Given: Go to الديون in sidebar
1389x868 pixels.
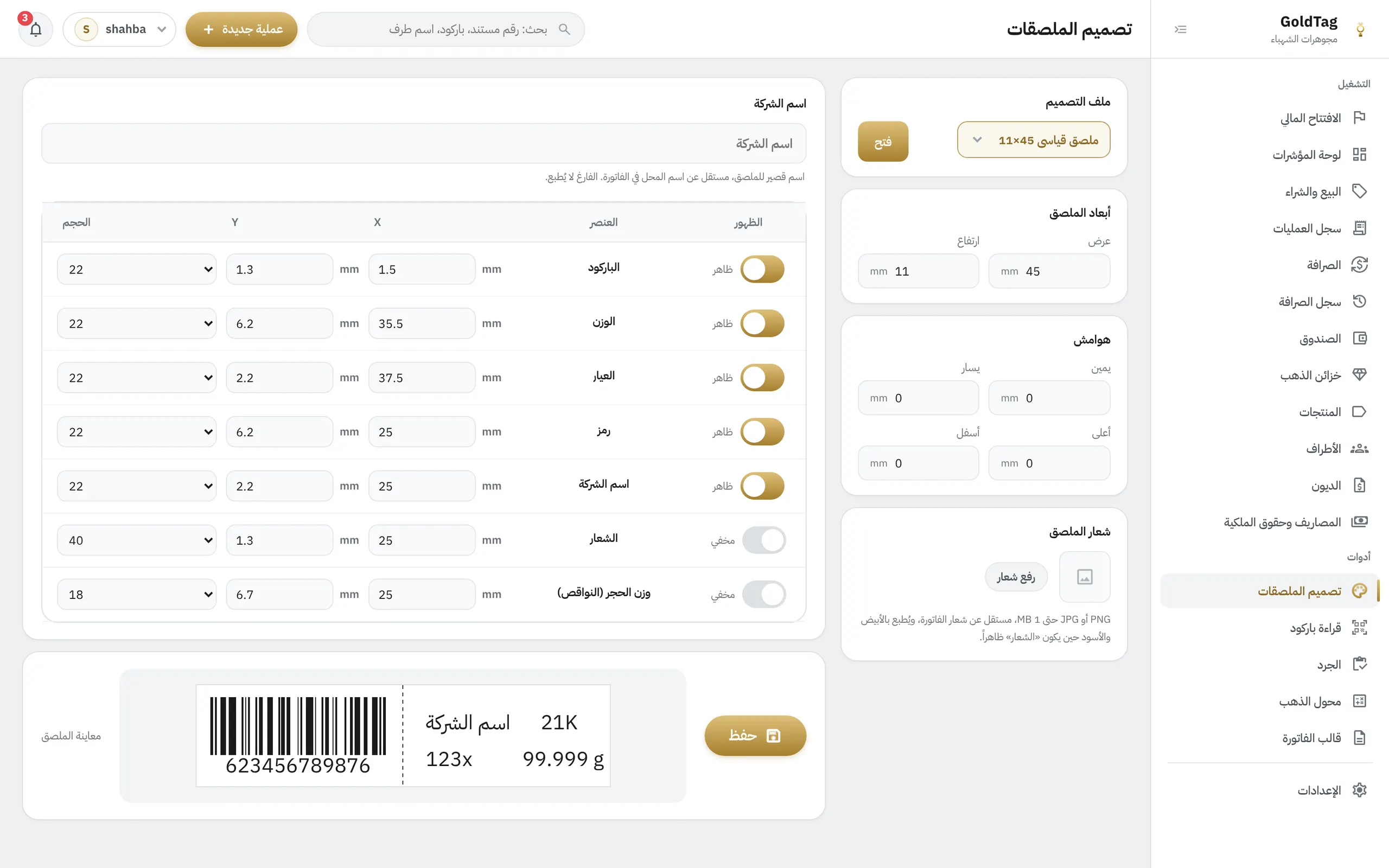Looking at the screenshot, I should pos(1269,485).
